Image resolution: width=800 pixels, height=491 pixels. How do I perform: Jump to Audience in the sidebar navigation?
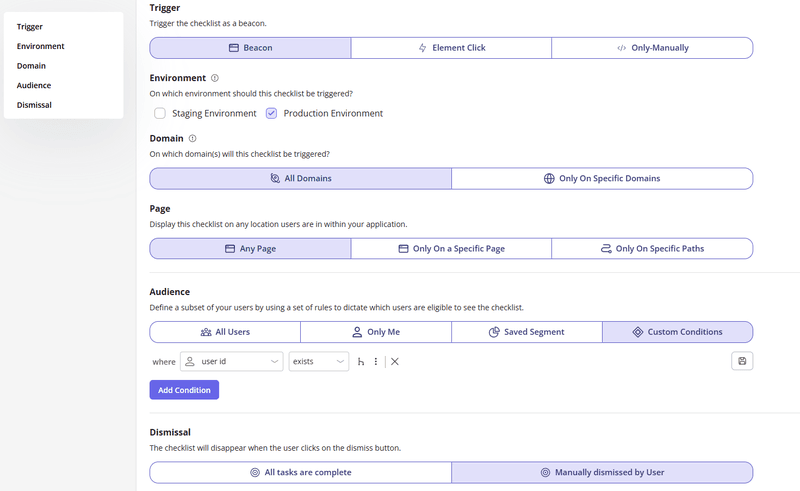tap(34, 85)
